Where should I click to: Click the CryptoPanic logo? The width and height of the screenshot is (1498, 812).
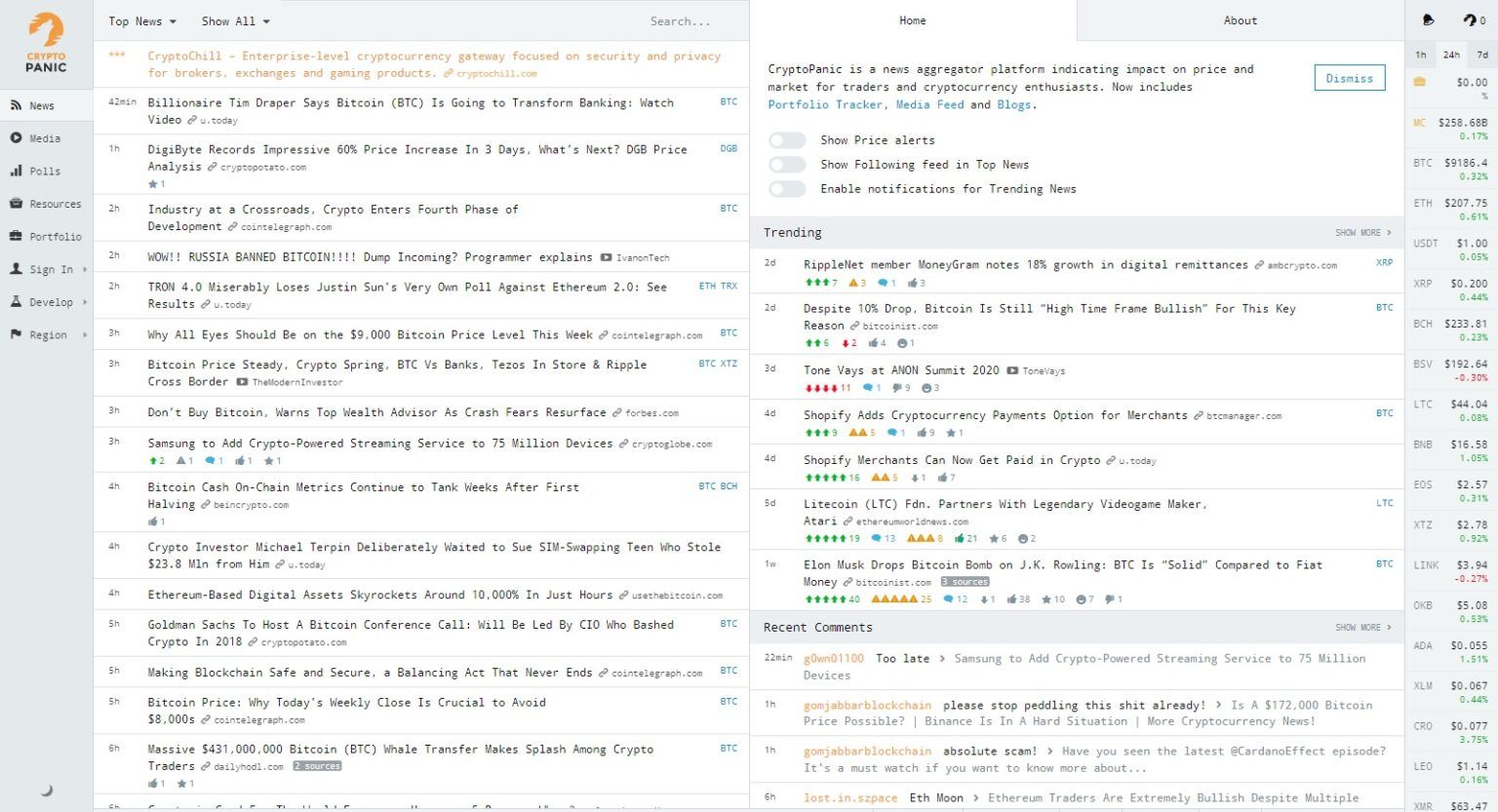point(46,44)
